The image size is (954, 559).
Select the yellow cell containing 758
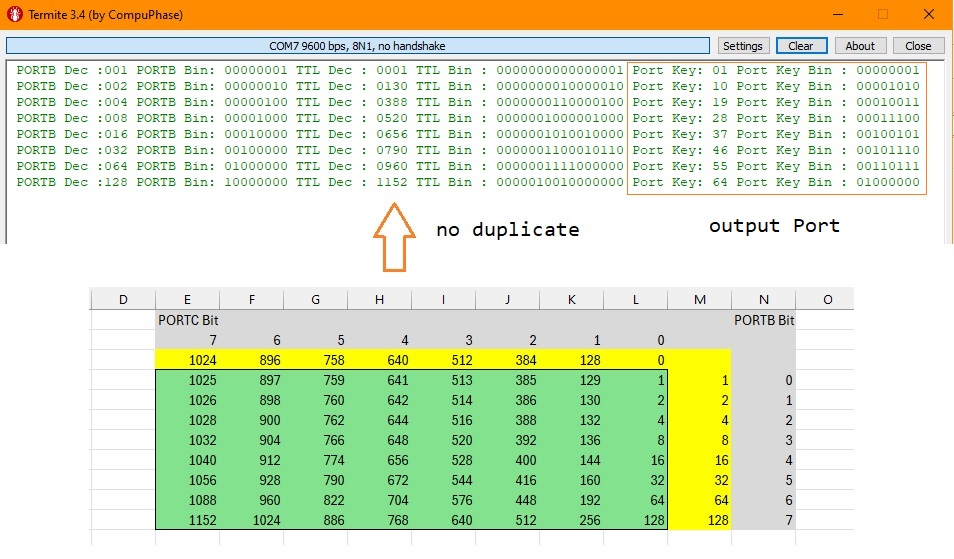tap(315, 360)
